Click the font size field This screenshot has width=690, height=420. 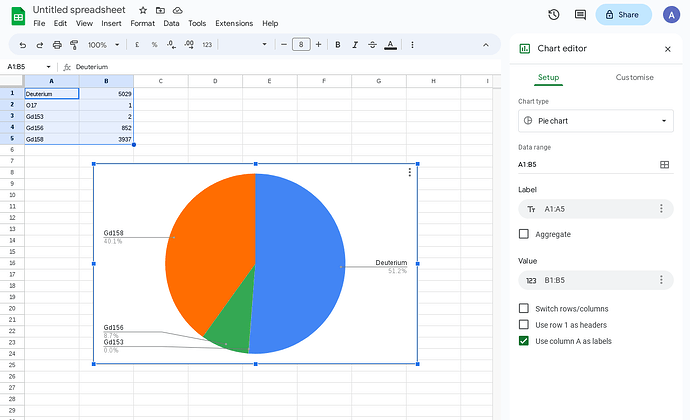pos(301,44)
